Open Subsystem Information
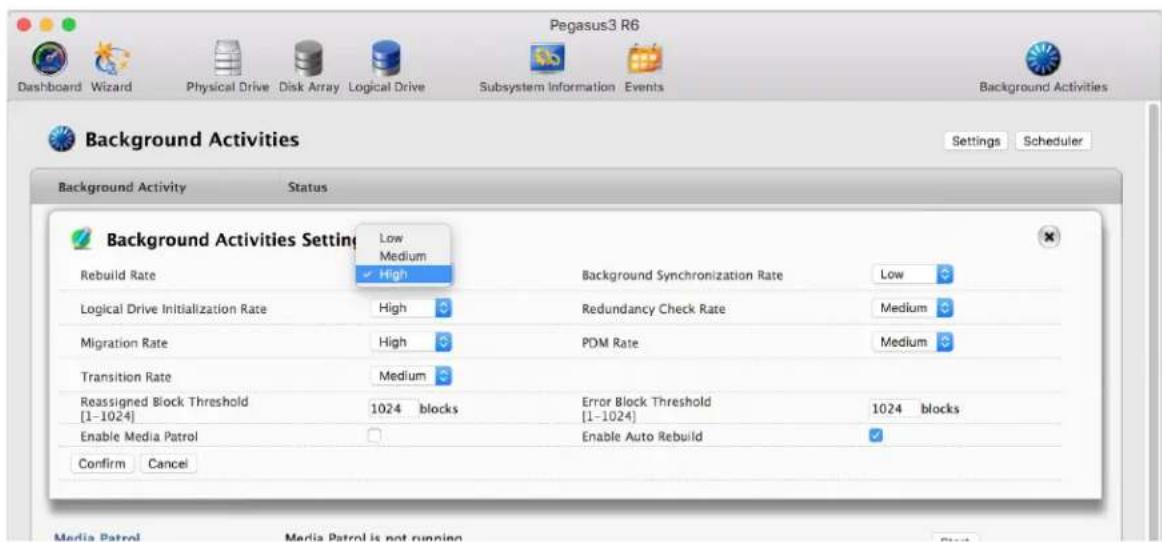The width and height of the screenshot is (1162, 542). (547, 67)
